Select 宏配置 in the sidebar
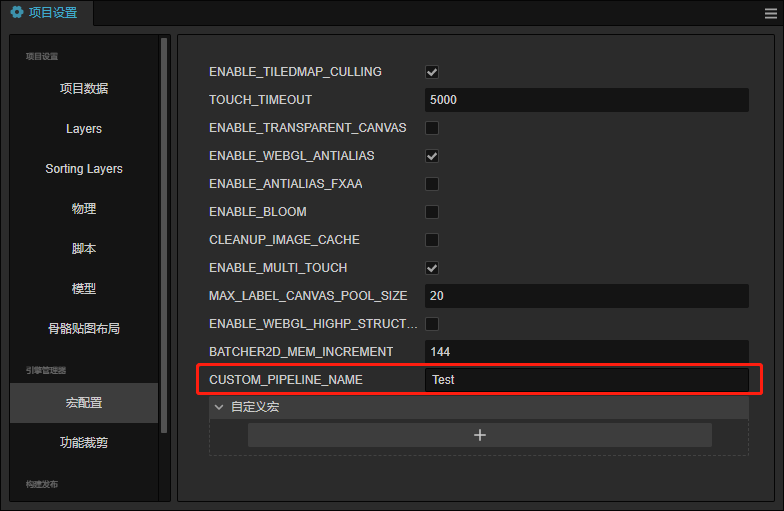This screenshot has height=511, width=784. [x=84, y=403]
